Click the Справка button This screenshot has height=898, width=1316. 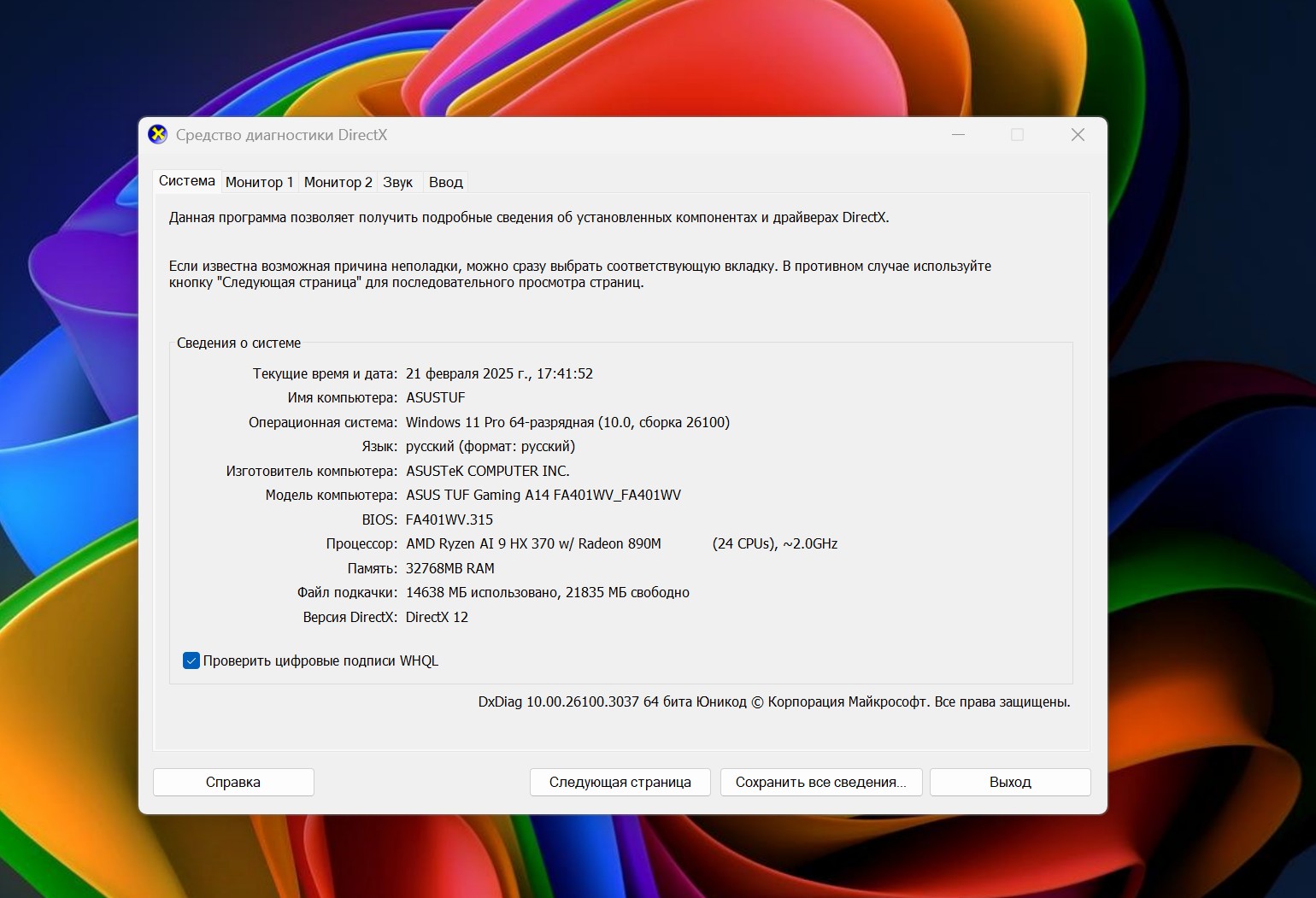click(x=233, y=782)
